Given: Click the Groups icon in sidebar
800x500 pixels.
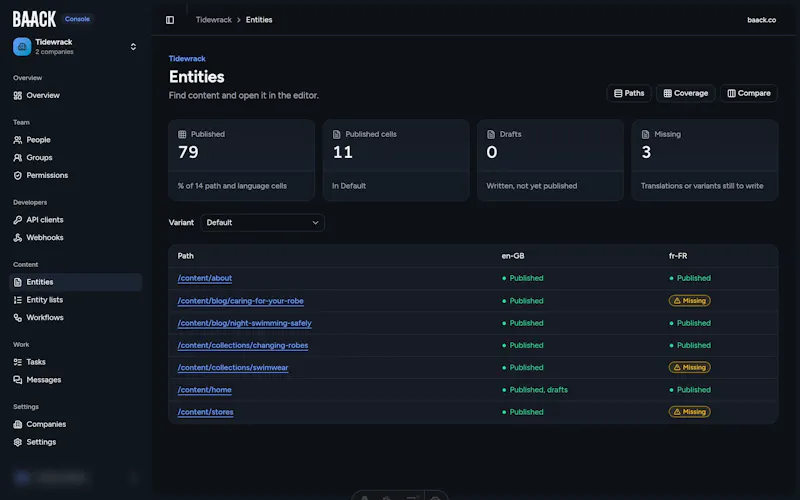Looking at the screenshot, I should point(18,158).
